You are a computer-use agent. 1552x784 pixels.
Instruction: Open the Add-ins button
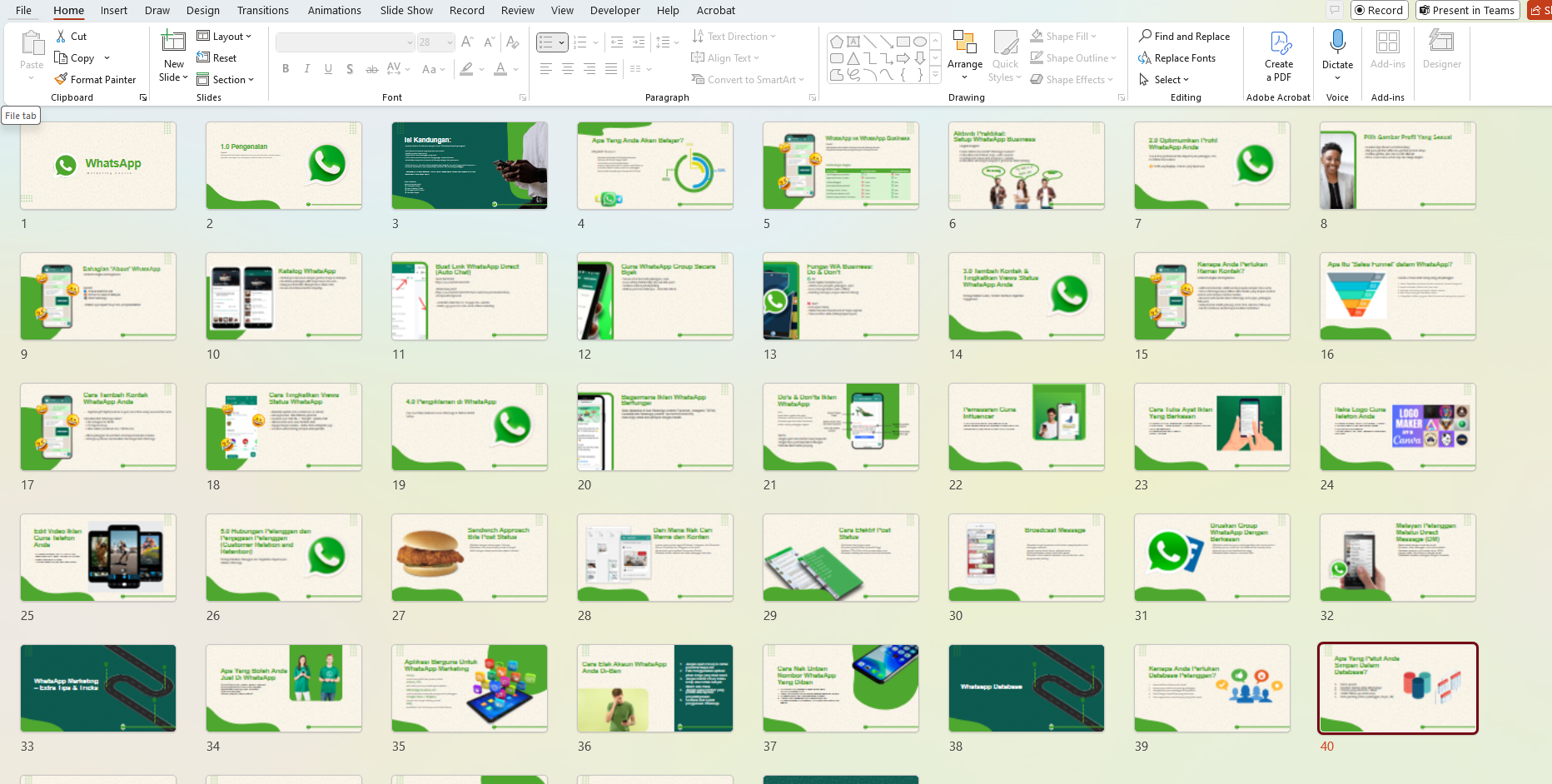pyautogui.click(x=1388, y=50)
